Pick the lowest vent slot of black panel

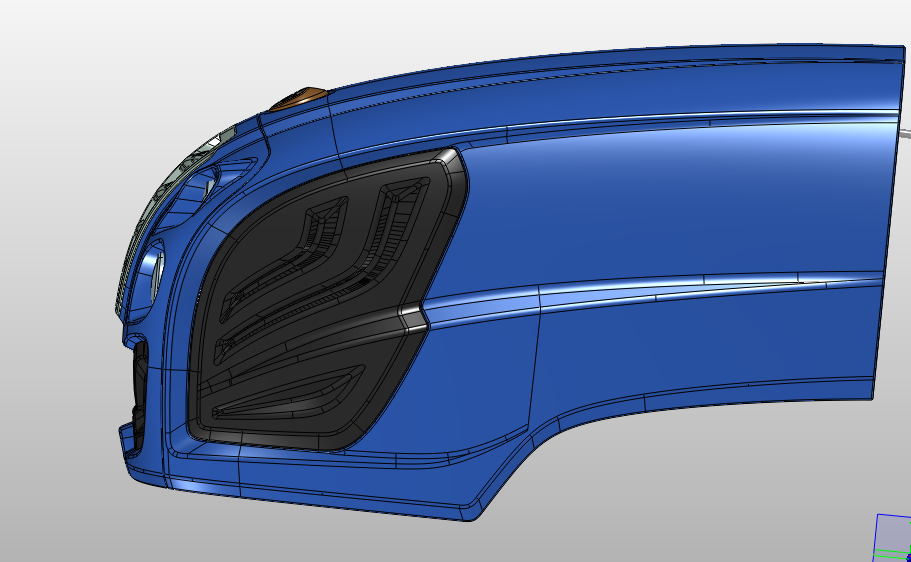click(290, 397)
